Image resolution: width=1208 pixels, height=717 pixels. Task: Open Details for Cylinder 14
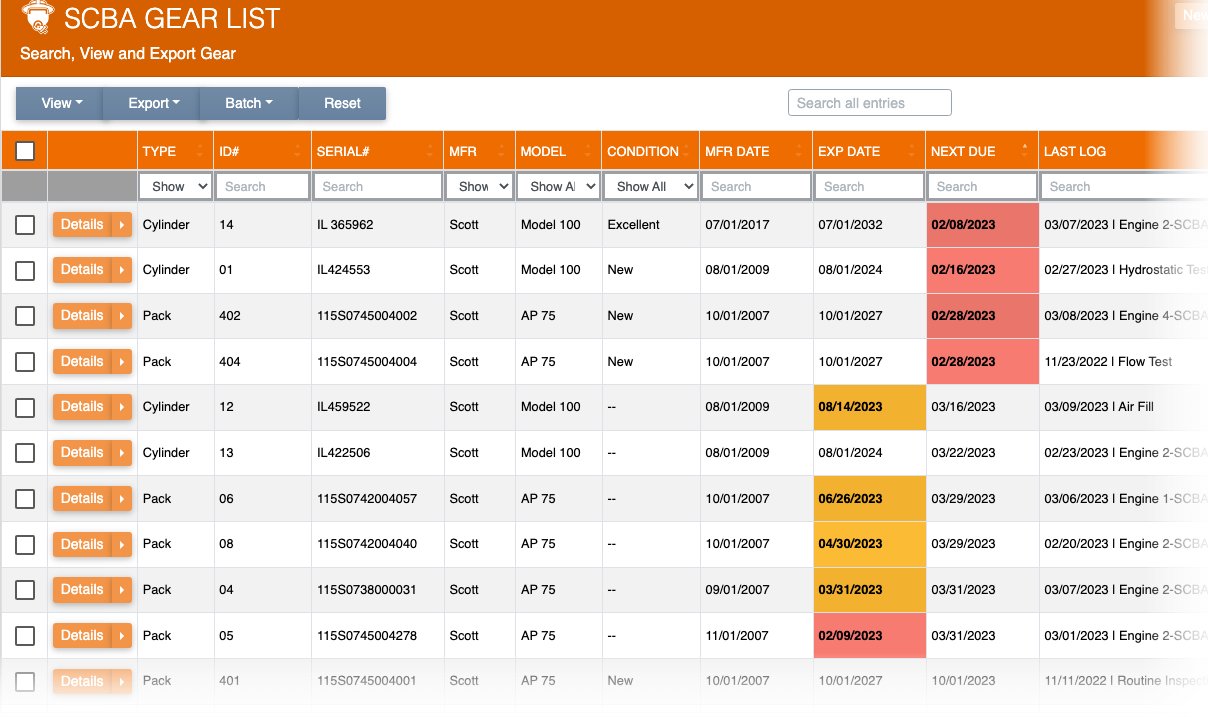tap(82, 225)
